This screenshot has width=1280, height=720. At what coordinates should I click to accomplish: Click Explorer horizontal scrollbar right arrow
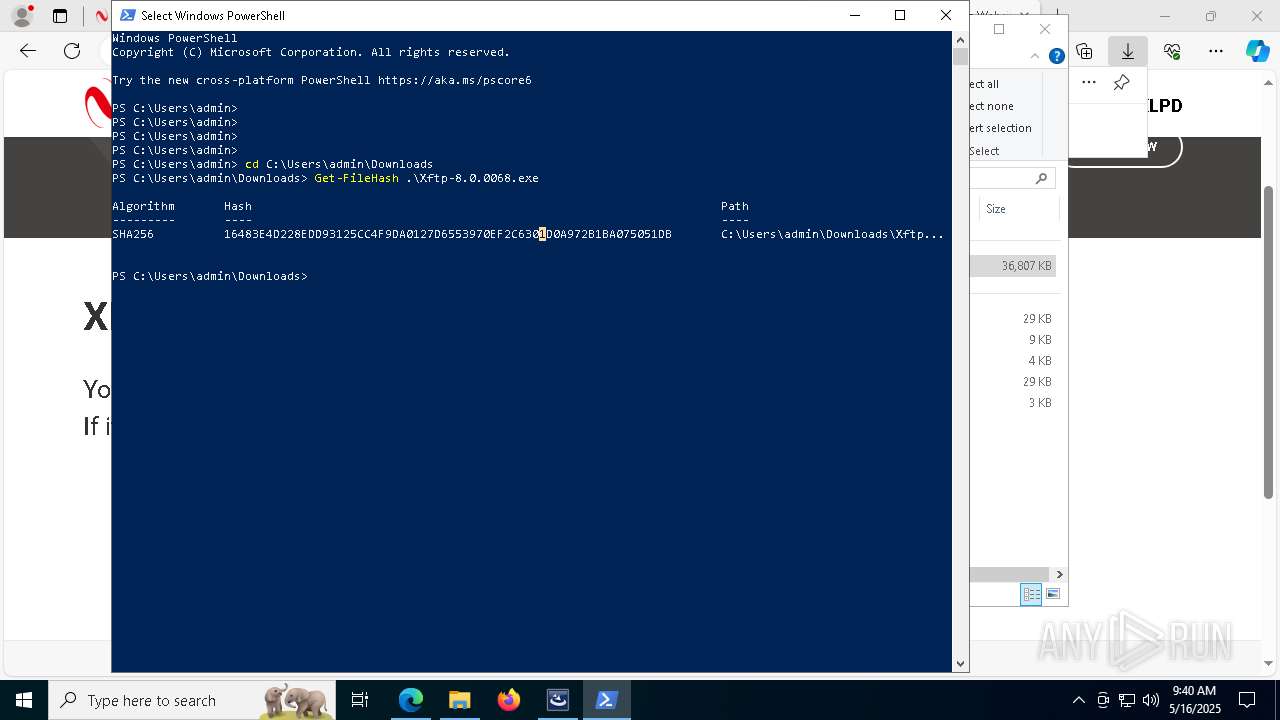pyautogui.click(x=1059, y=574)
